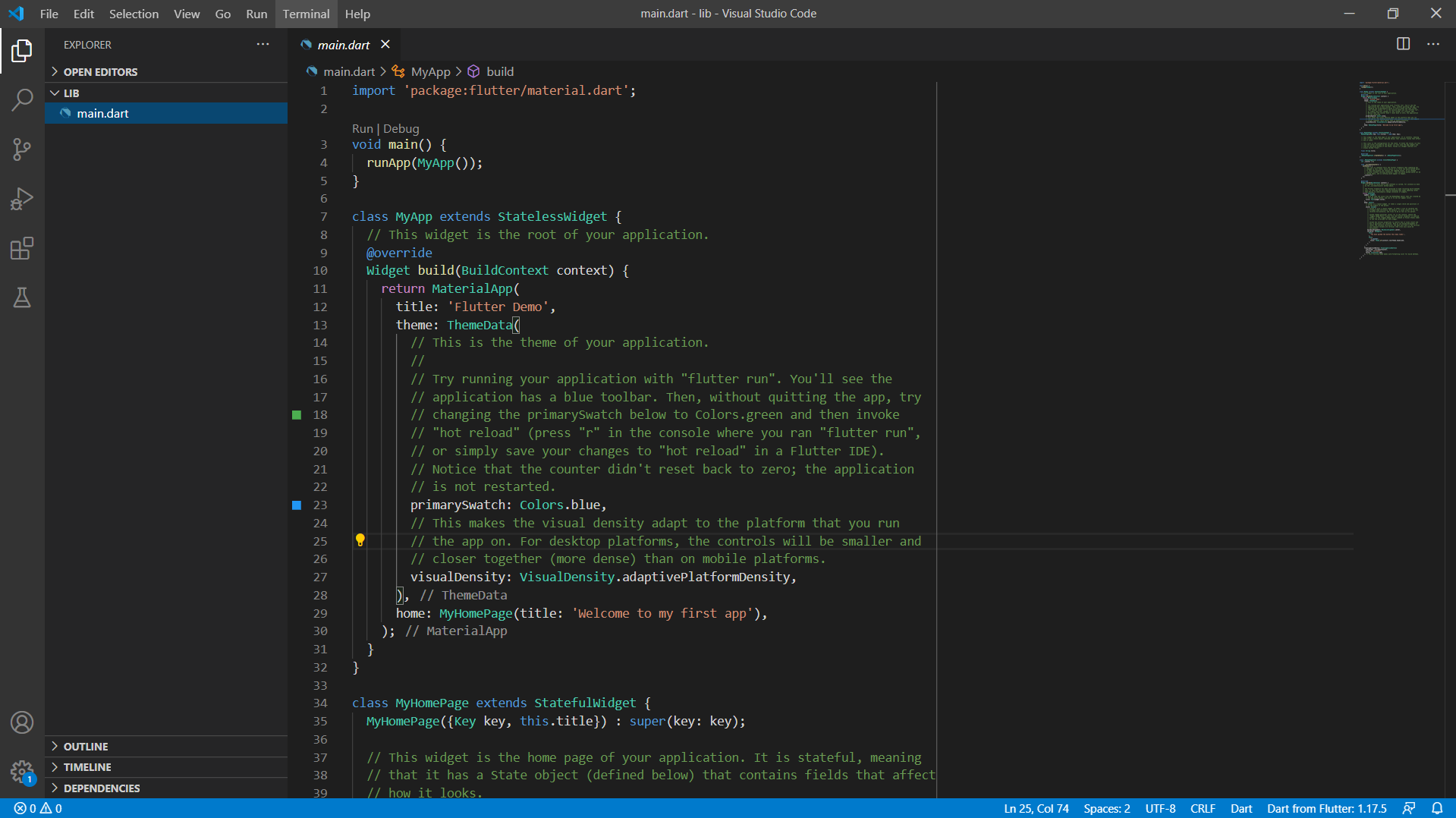This screenshot has height=818, width=1456.
Task: Click the Dart file icon in main.dart tab
Action: 306,45
